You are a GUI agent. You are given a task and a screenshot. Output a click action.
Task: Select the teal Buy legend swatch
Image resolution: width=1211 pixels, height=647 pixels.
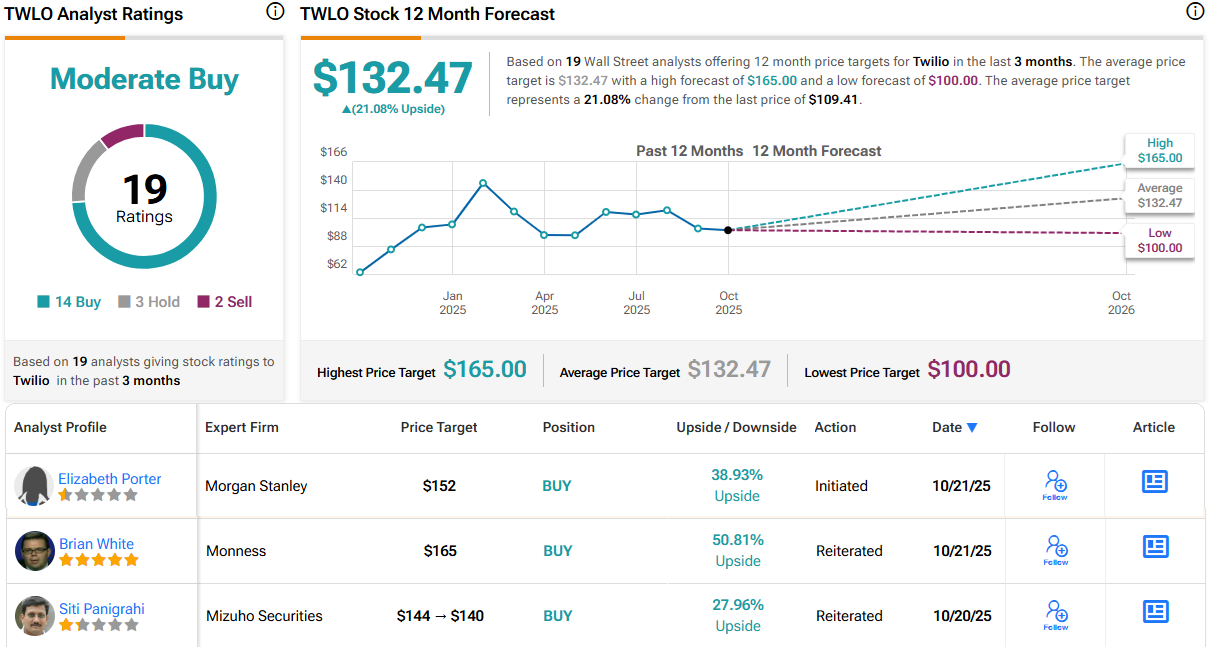tap(43, 302)
